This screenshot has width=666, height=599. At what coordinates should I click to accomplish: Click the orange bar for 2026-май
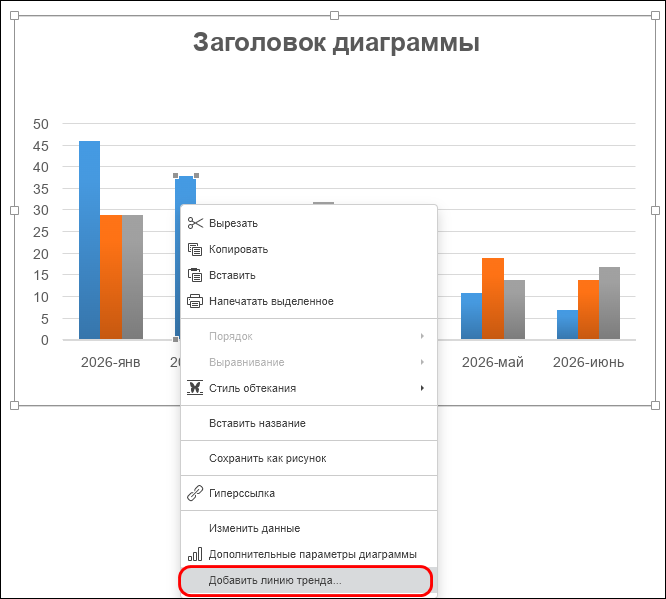[493, 299]
